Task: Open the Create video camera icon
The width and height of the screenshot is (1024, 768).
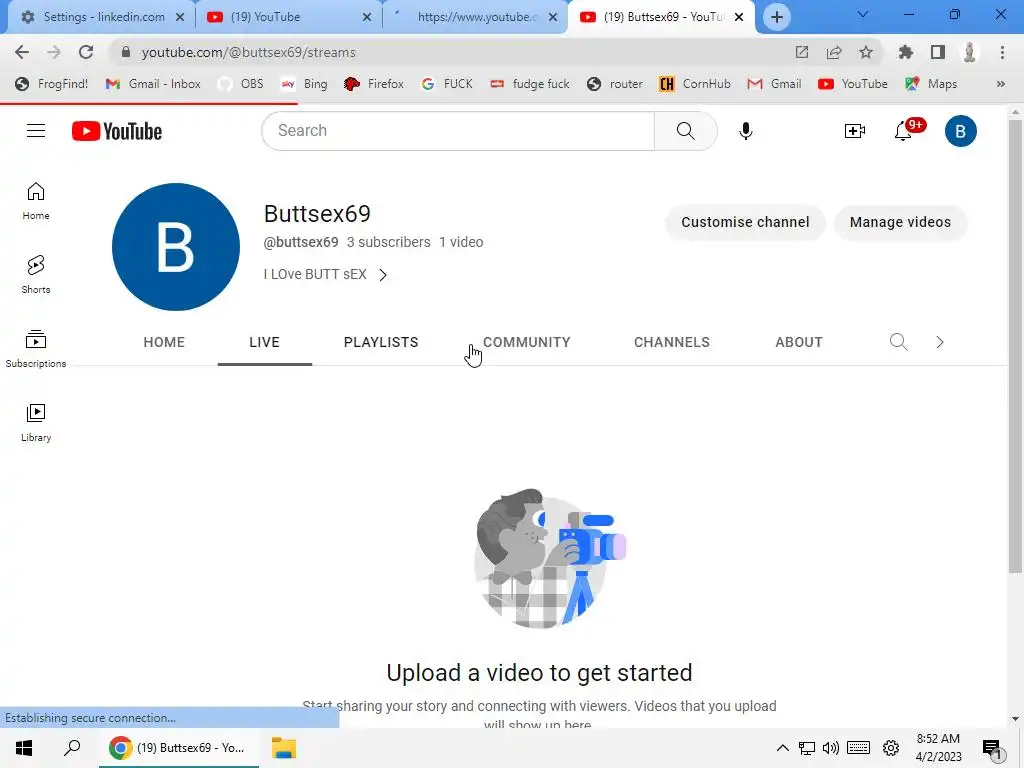Action: [854, 131]
